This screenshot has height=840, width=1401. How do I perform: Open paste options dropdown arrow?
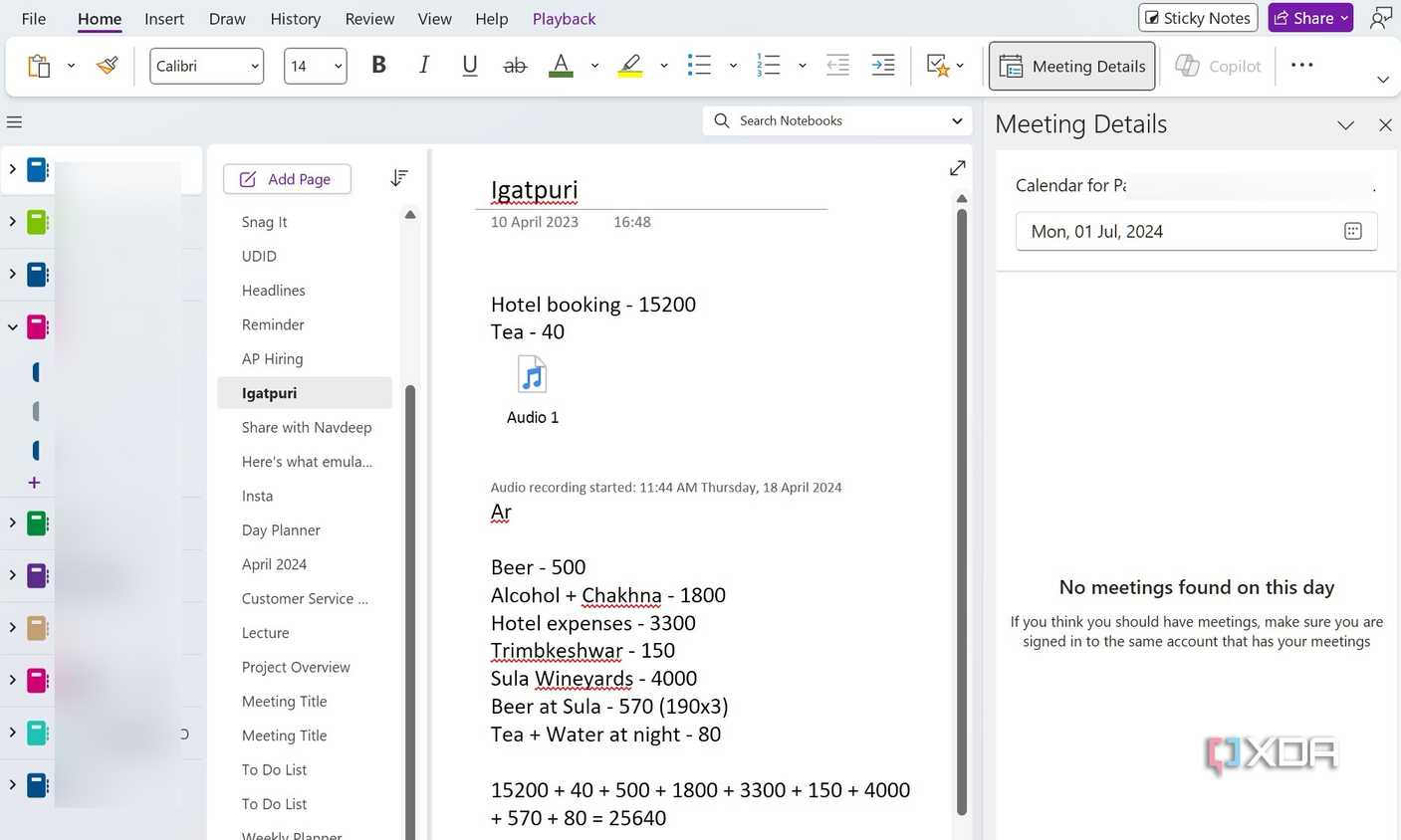pos(71,67)
